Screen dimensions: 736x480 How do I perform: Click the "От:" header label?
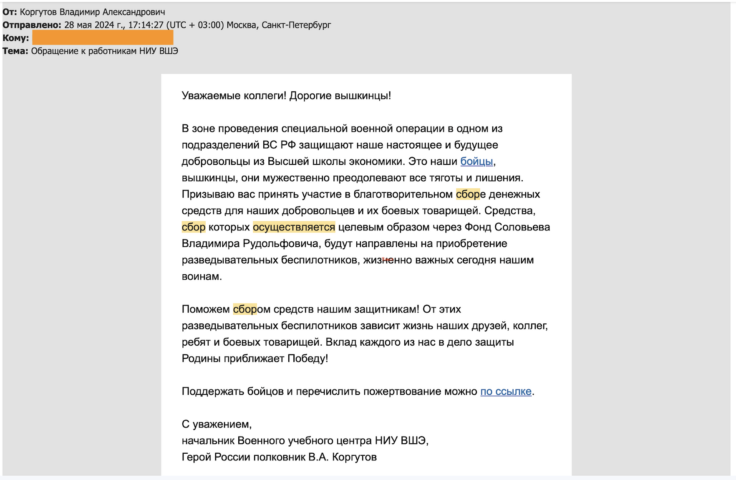(10, 10)
